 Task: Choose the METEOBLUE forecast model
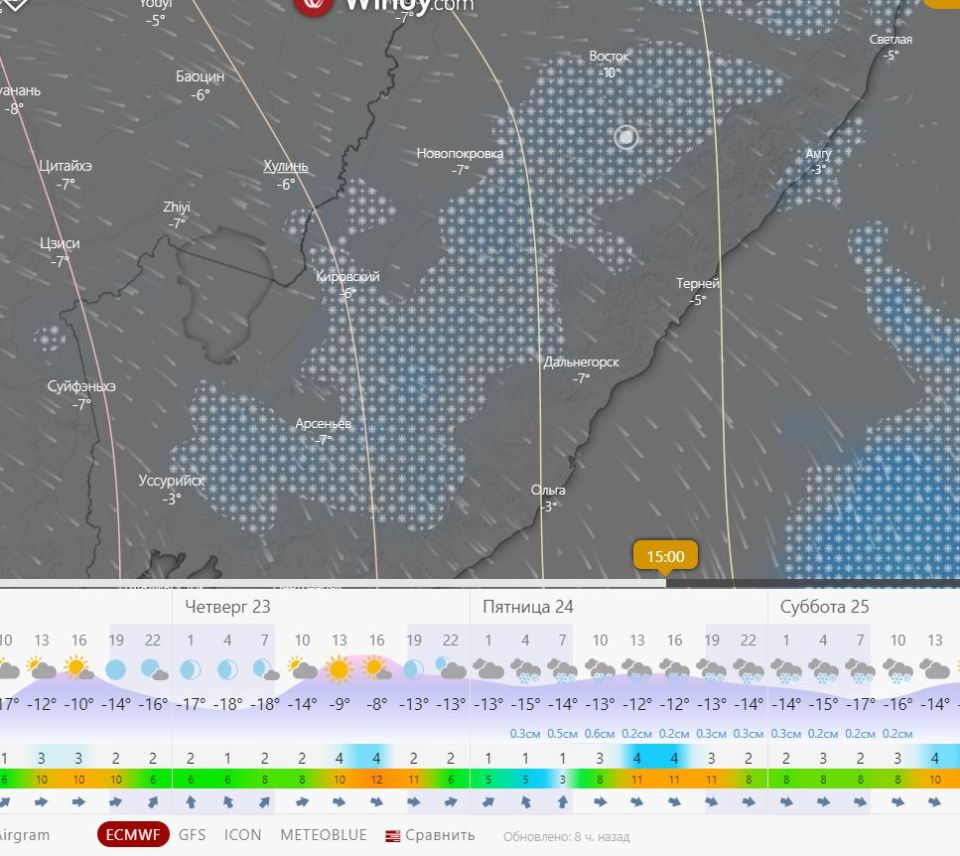pos(323,835)
